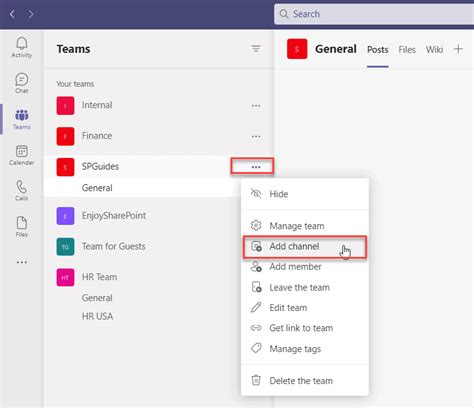Open more options for Internal team
The image size is (474, 408).
[x=256, y=106]
